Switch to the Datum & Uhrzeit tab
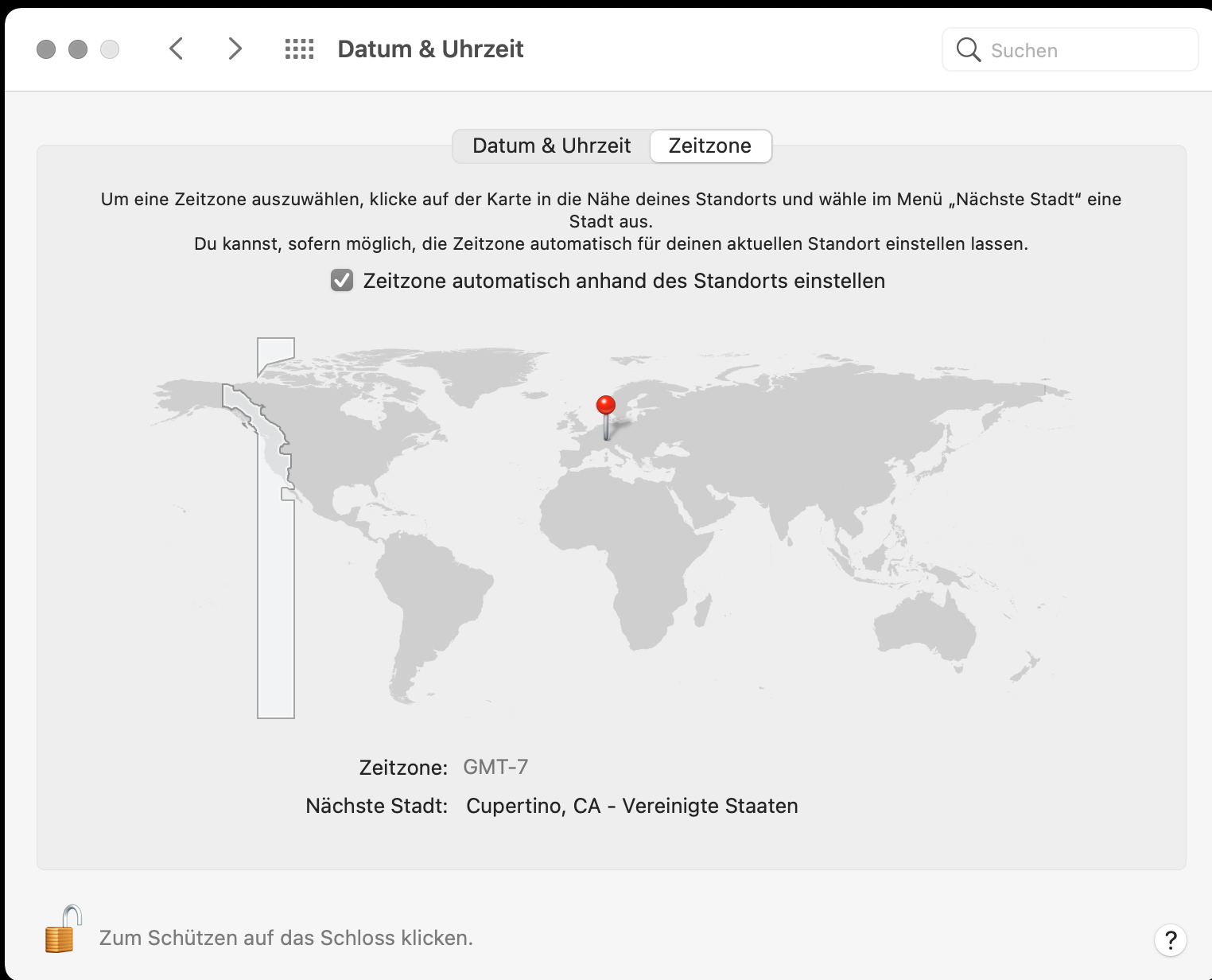The height and width of the screenshot is (980, 1212). pos(551,146)
